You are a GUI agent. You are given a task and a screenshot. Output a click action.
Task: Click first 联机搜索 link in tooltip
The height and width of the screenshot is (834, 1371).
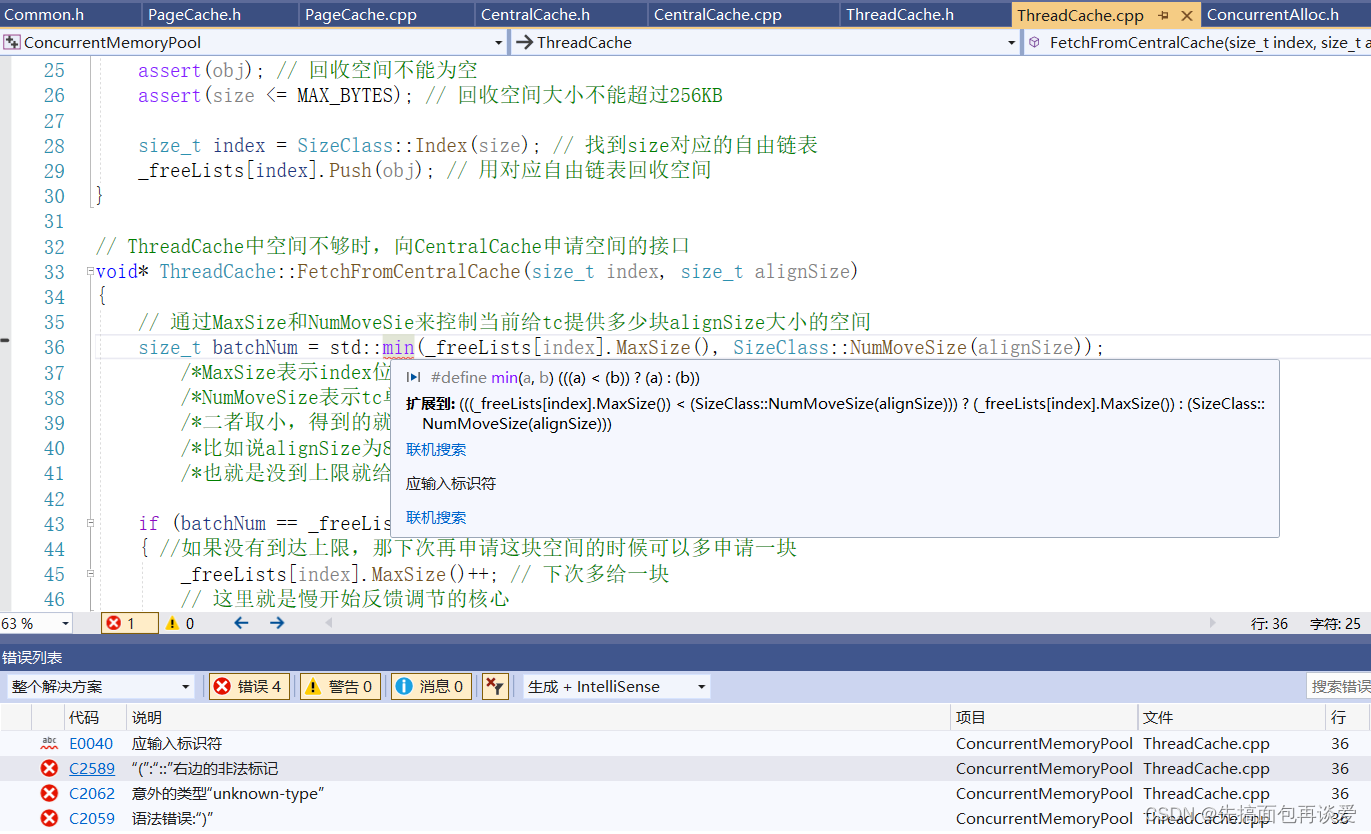(x=436, y=450)
